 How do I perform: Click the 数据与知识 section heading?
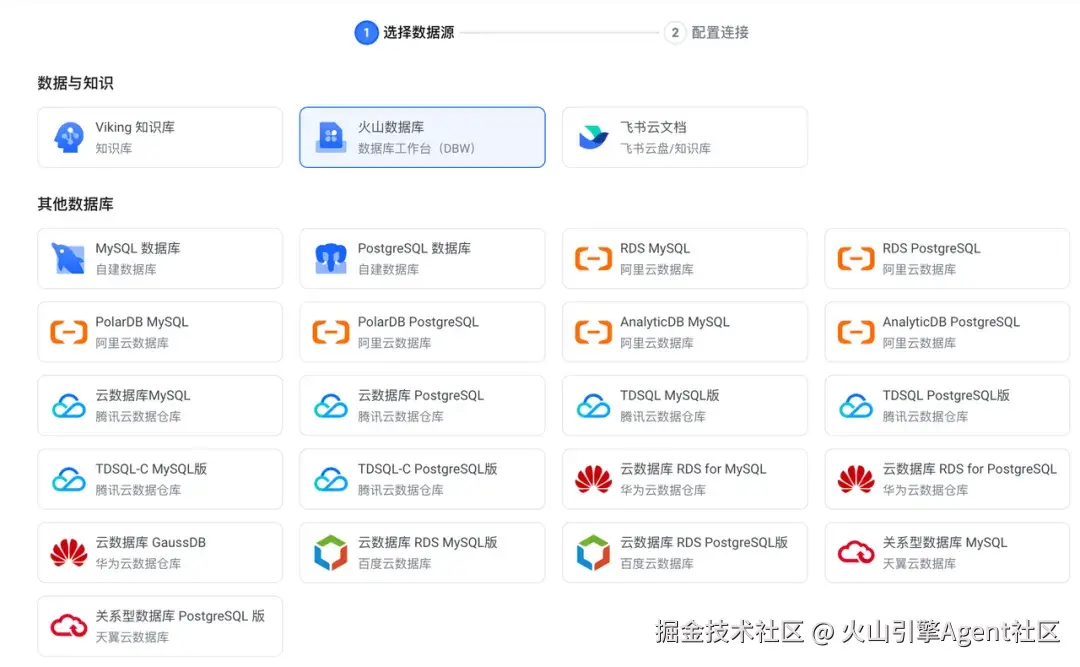tap(76, 83)
